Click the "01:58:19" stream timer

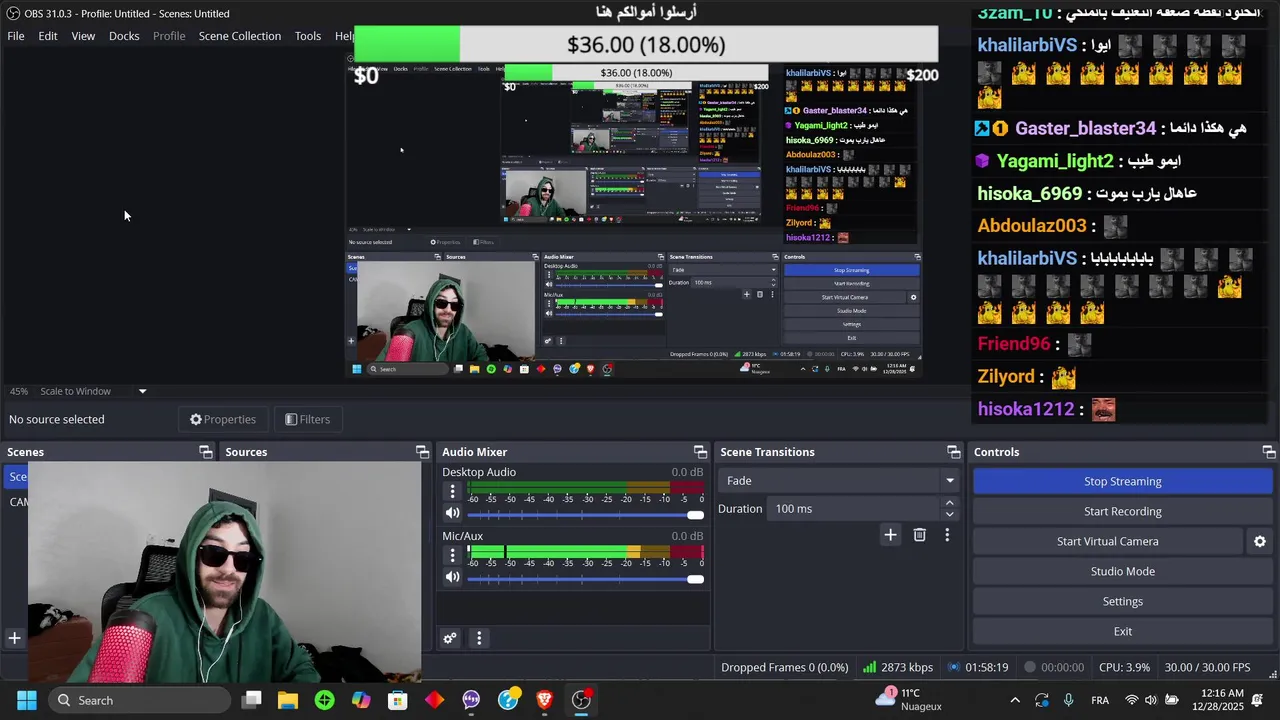(986, 667)
